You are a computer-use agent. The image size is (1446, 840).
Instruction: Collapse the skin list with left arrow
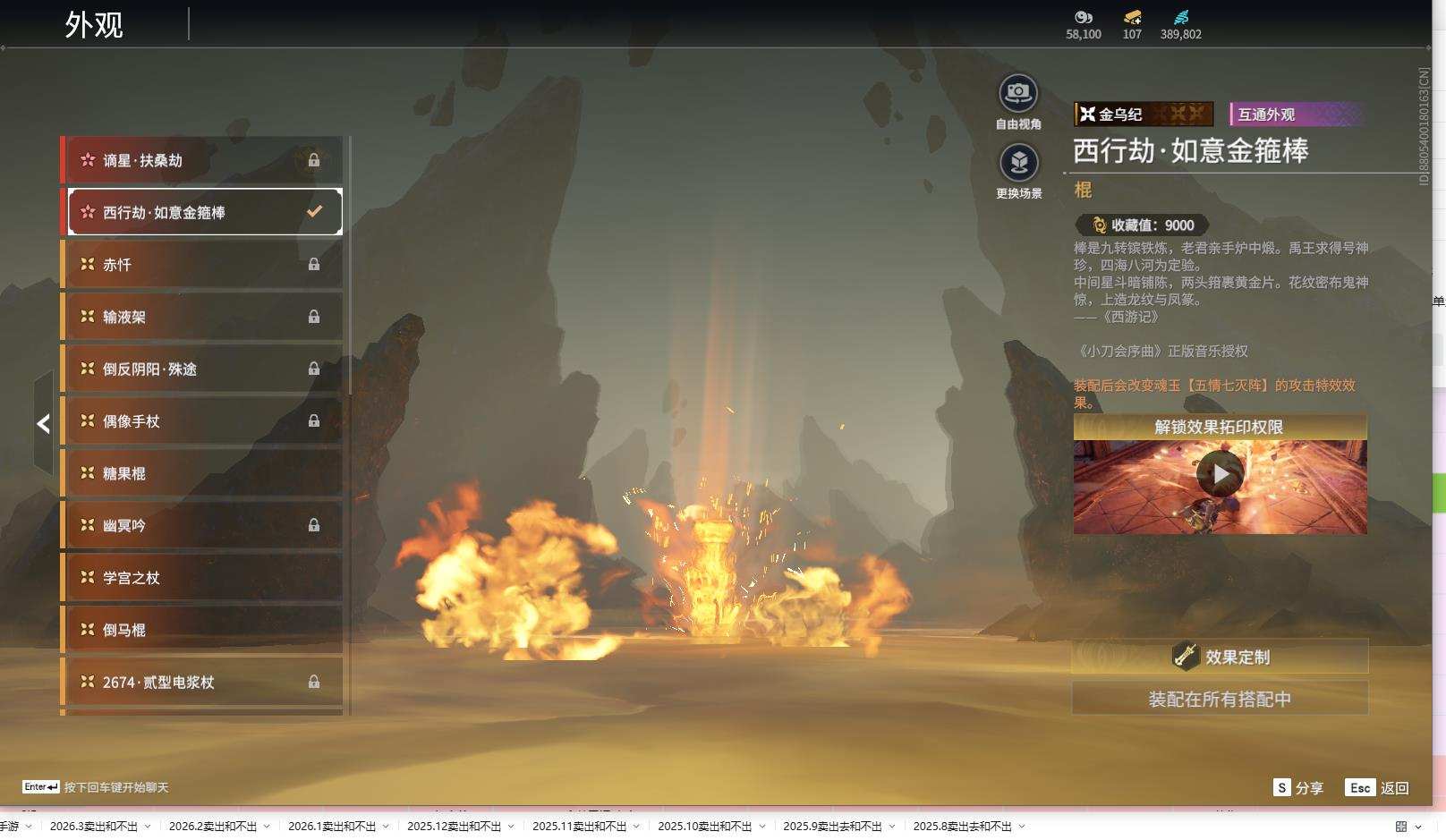click(x=43, y=424)
